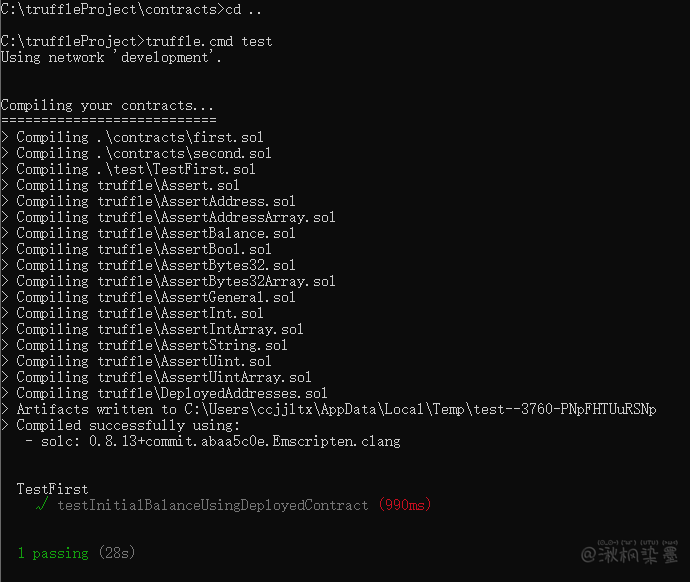Click the "truffle.cmd test" command text
690x582 pixels.
pos(208,41)
